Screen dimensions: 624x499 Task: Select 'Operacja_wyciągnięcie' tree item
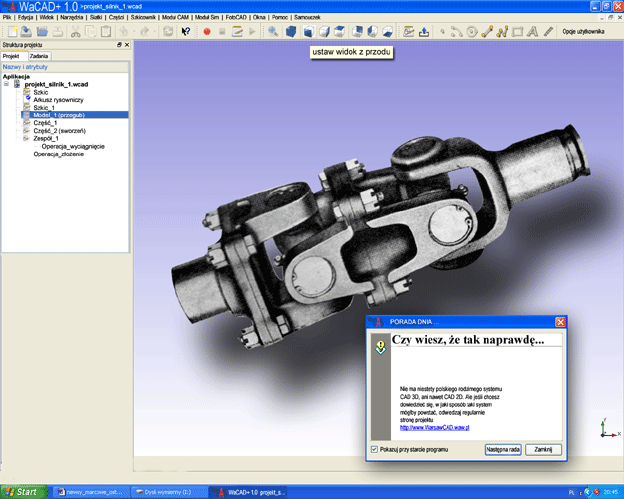pyautogui.click(x=73, y=146)
